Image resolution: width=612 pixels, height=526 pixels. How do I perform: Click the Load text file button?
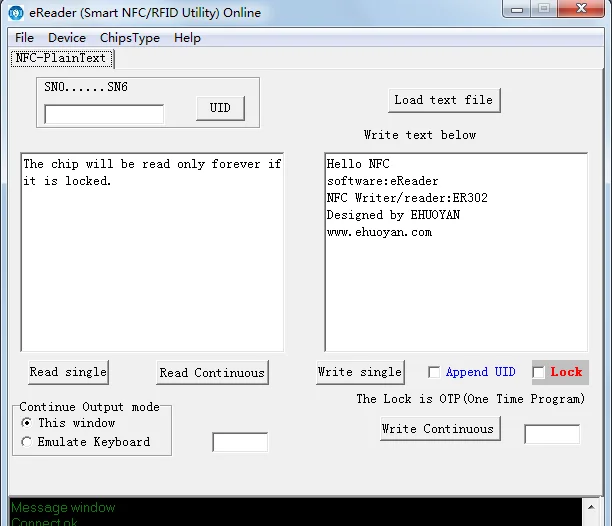444,100
